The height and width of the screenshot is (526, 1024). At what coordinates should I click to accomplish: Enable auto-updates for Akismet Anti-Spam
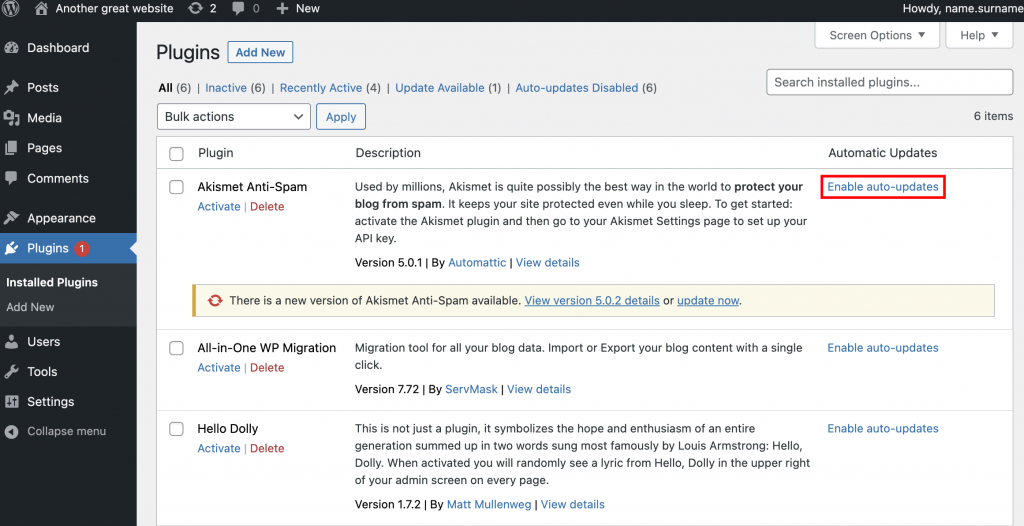[x=882, y=187]
